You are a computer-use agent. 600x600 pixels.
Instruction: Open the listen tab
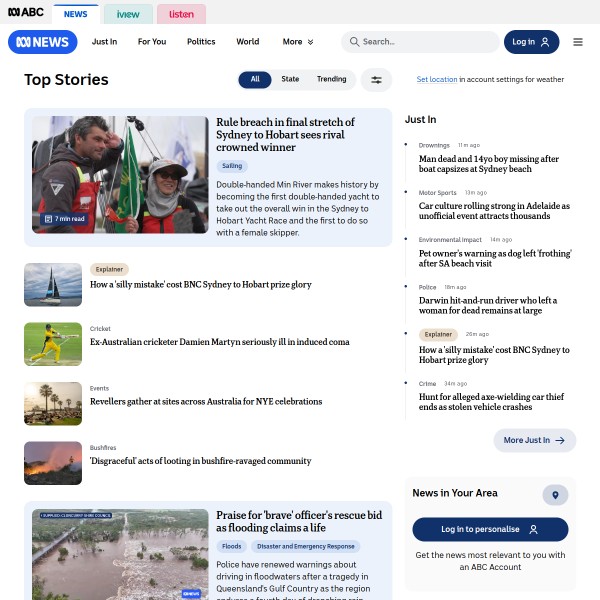[x=181, y=14]
